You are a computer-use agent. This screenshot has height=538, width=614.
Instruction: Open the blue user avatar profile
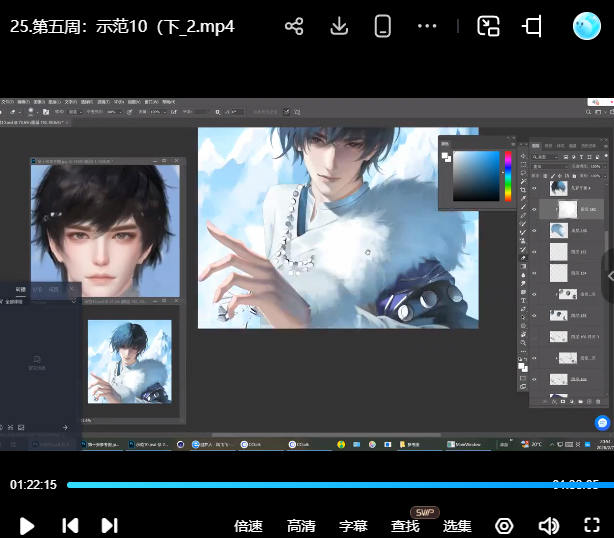[586, 27]
